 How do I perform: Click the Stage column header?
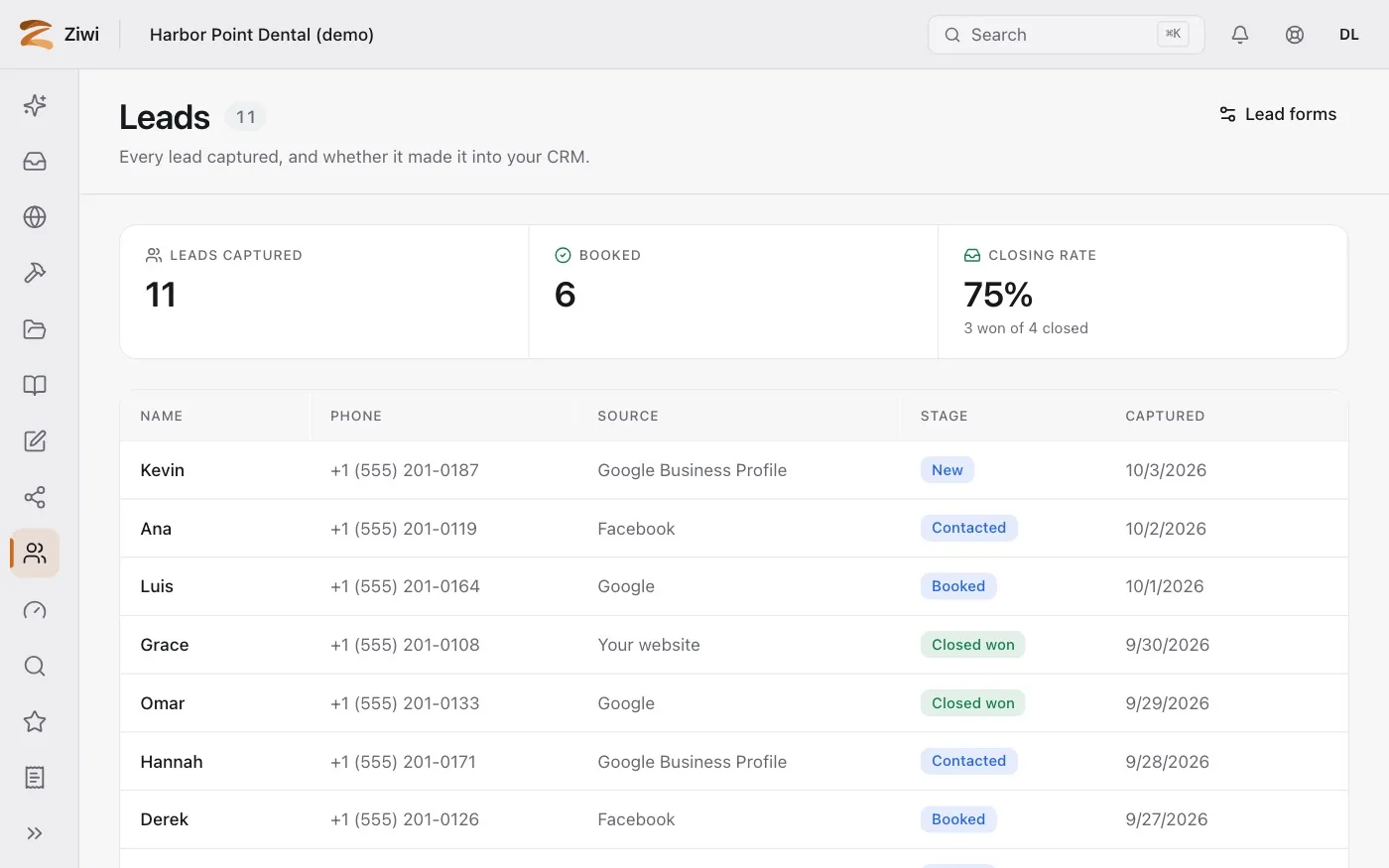point(945,416)
